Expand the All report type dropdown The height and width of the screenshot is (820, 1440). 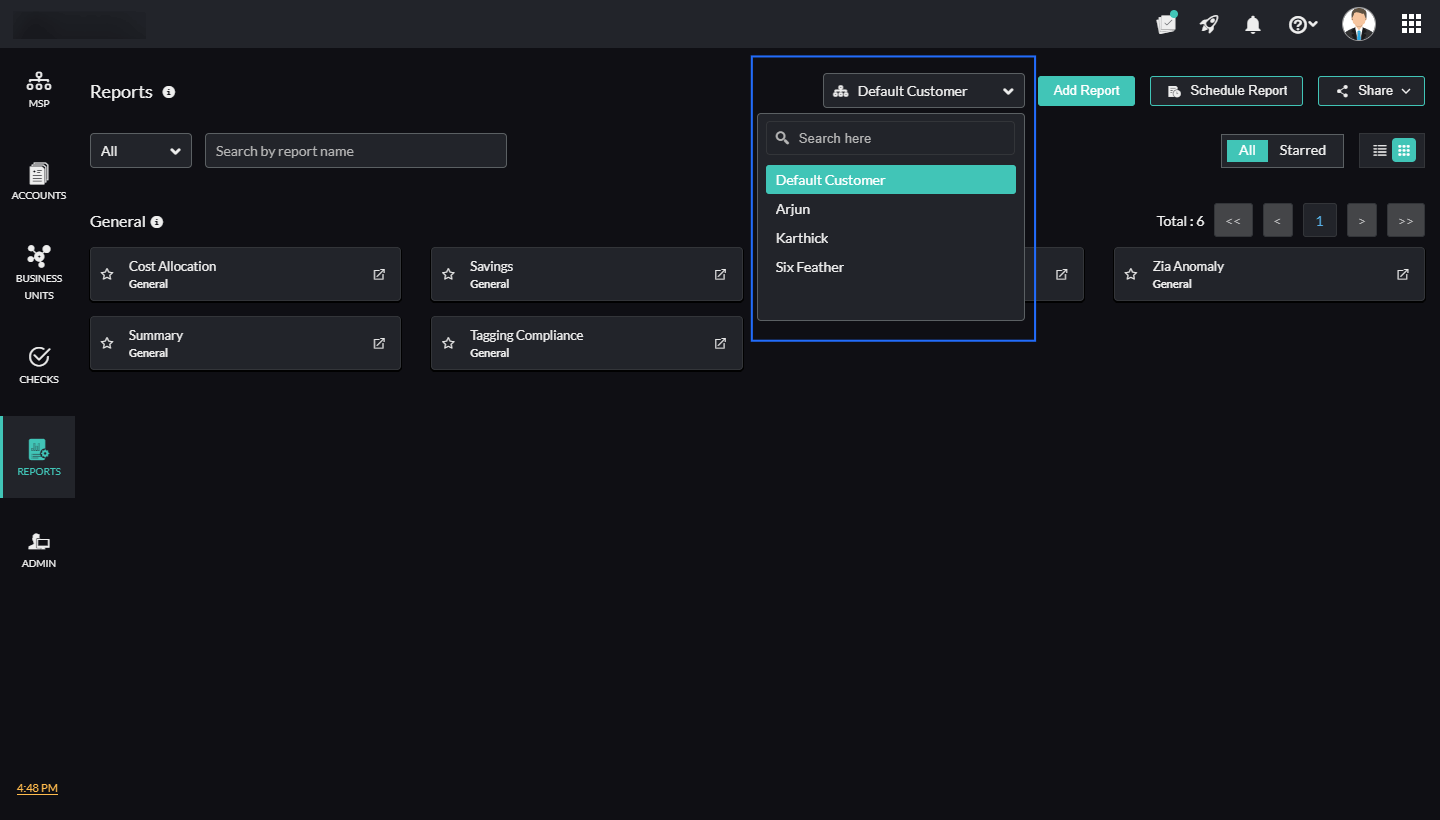[x=141, y=151]
